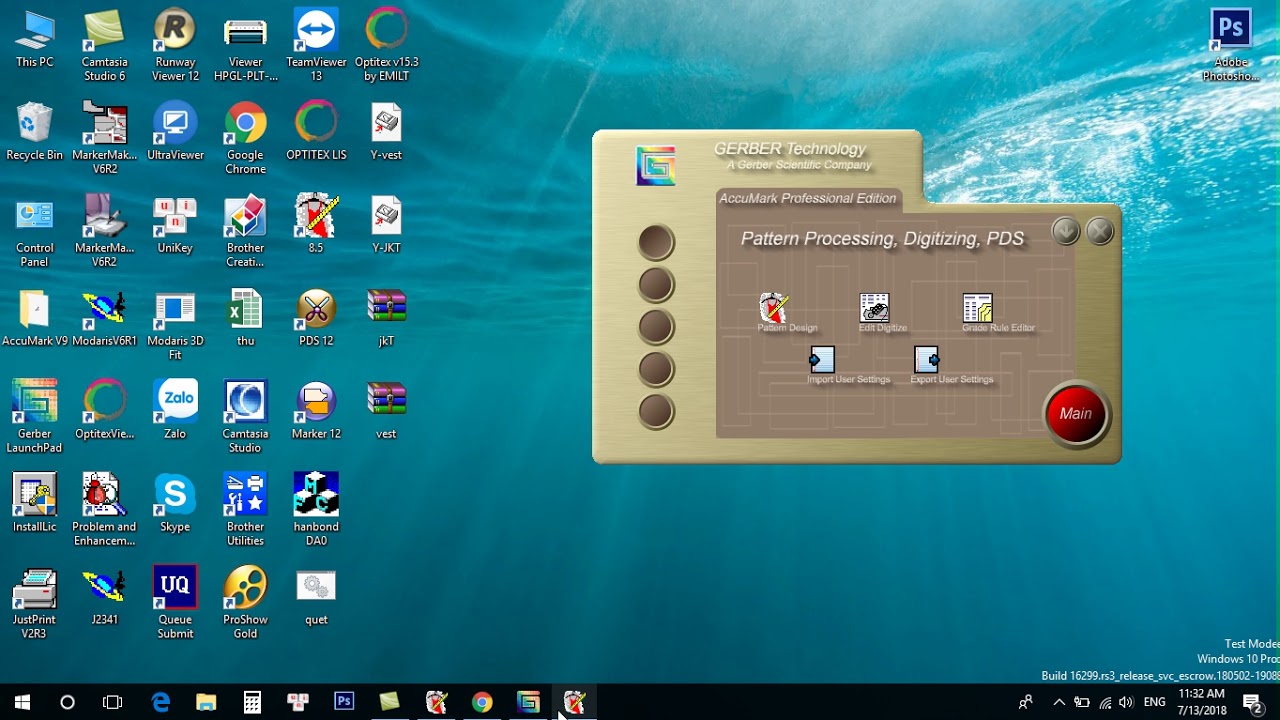This screenshot has width=1280, height=720.
Task: Show hidden system tray icons
Action: [1059, 702]
